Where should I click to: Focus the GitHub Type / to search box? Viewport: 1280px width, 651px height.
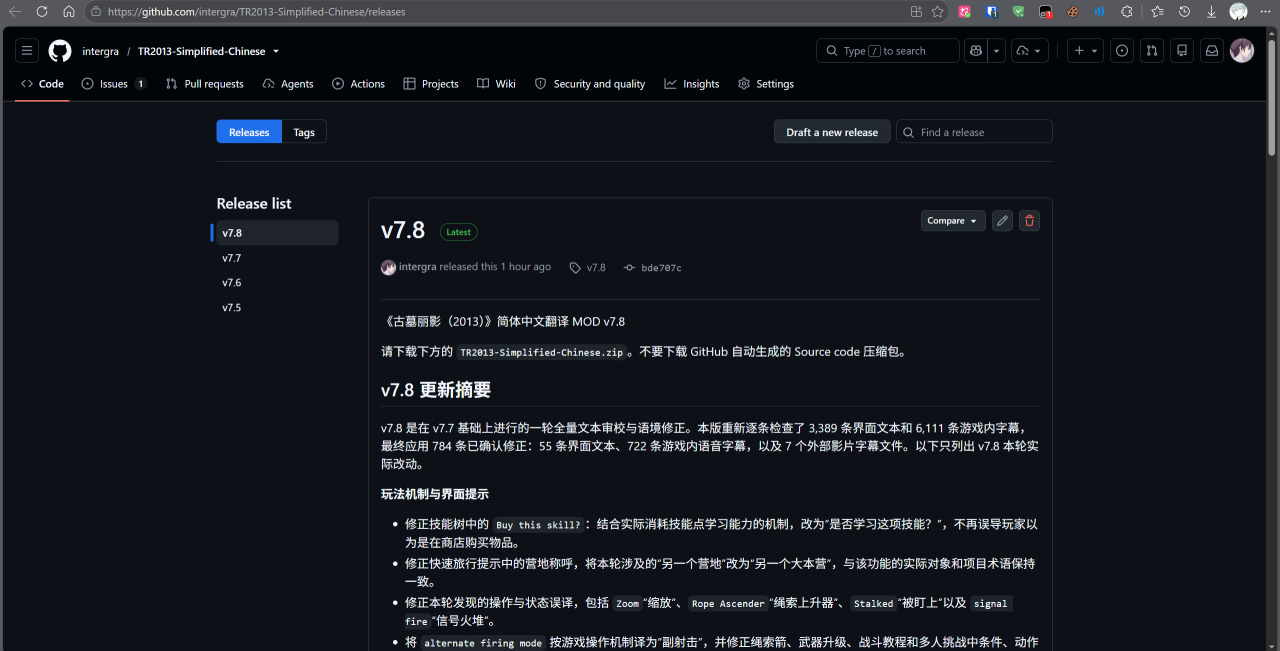click(x=888, y=51)
